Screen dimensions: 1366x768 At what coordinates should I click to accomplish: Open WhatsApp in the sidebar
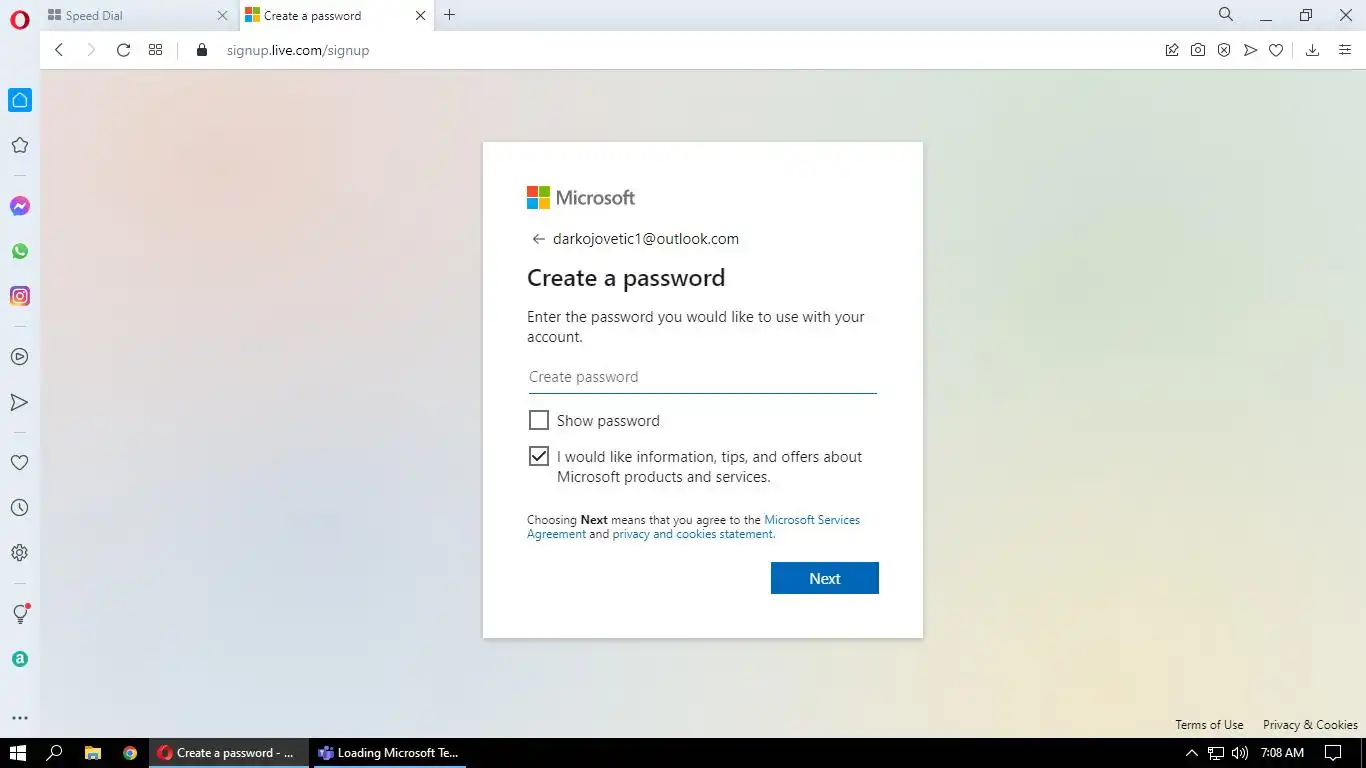pos(20,251)
